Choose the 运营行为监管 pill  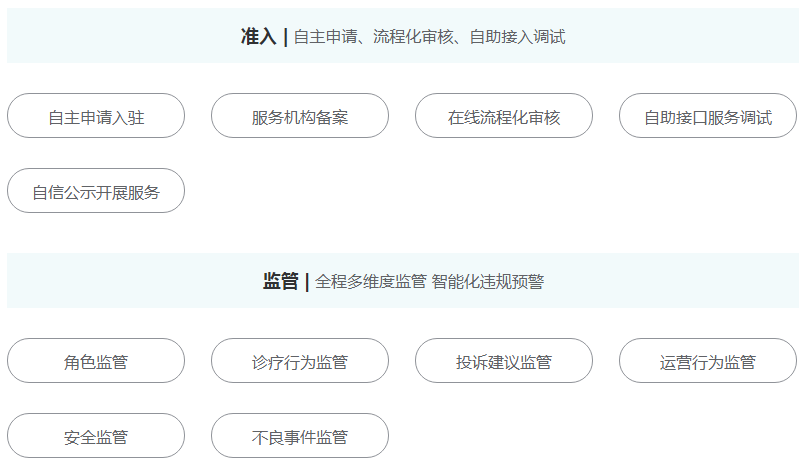point(708,360)
